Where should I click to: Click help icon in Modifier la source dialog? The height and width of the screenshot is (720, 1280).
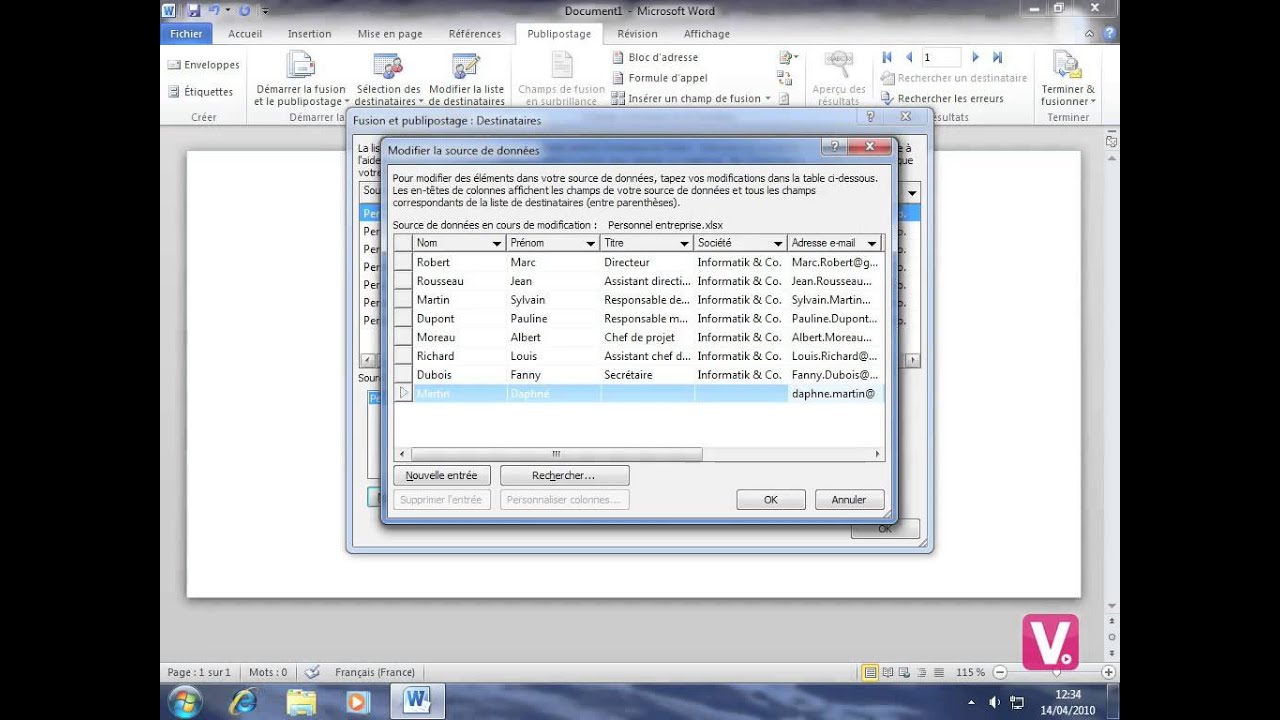[x=834, y=147]
